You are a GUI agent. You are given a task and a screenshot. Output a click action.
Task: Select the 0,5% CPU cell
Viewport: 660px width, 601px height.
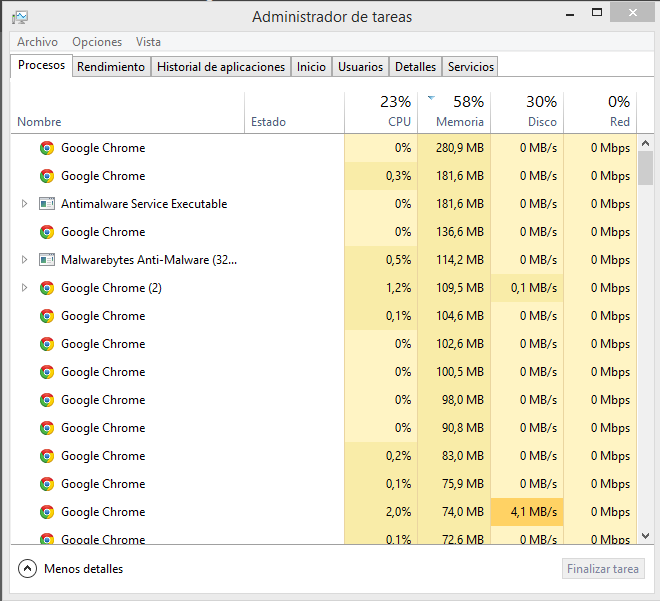click(381, 260)
